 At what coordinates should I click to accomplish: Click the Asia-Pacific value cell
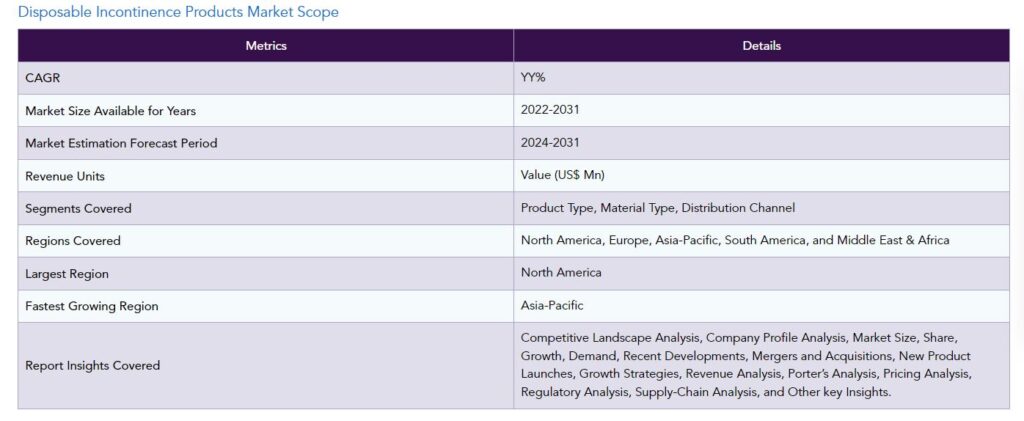pos(761,305)
